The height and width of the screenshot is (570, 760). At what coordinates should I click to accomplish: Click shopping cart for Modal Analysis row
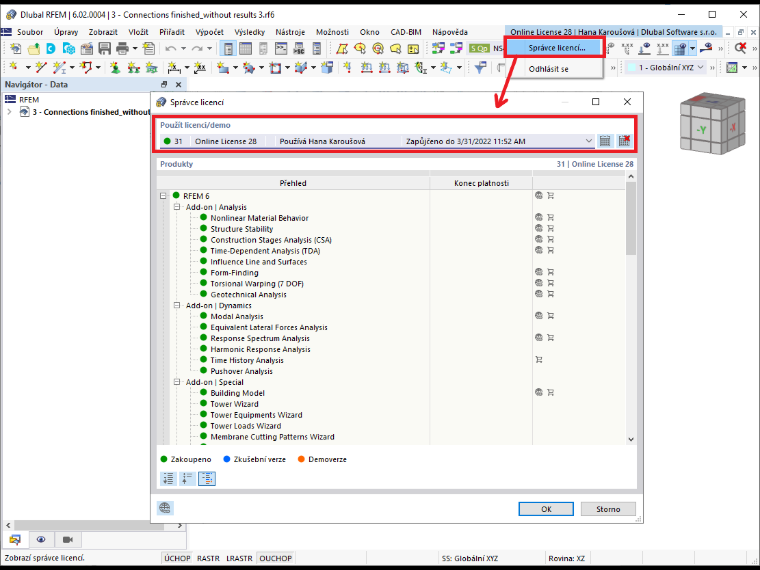point(551,316)
